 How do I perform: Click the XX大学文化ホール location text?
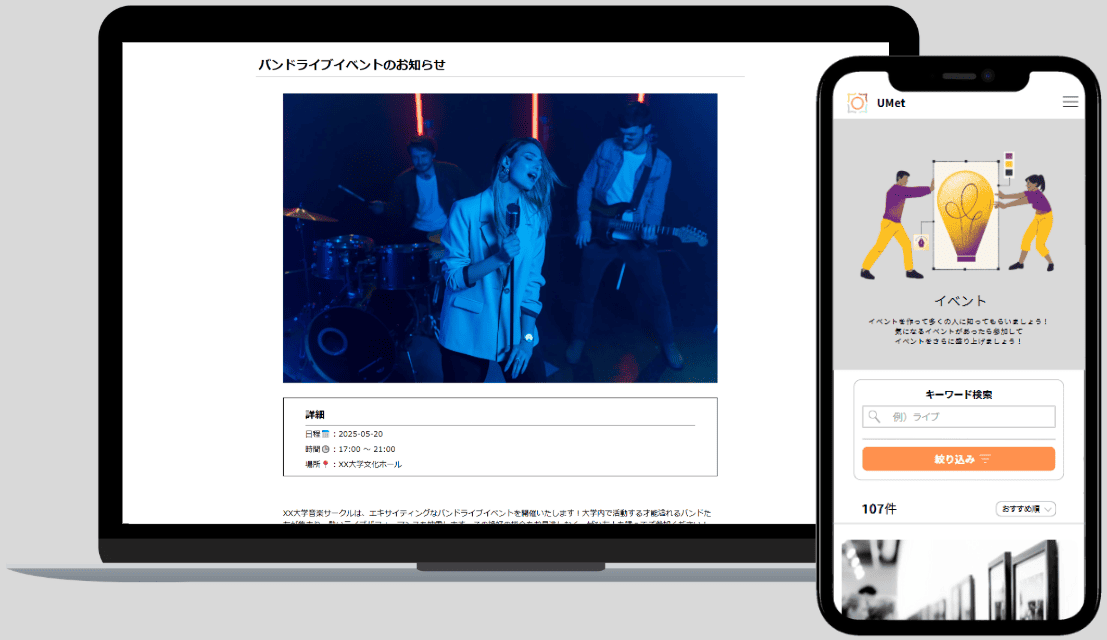coord(370,465)
